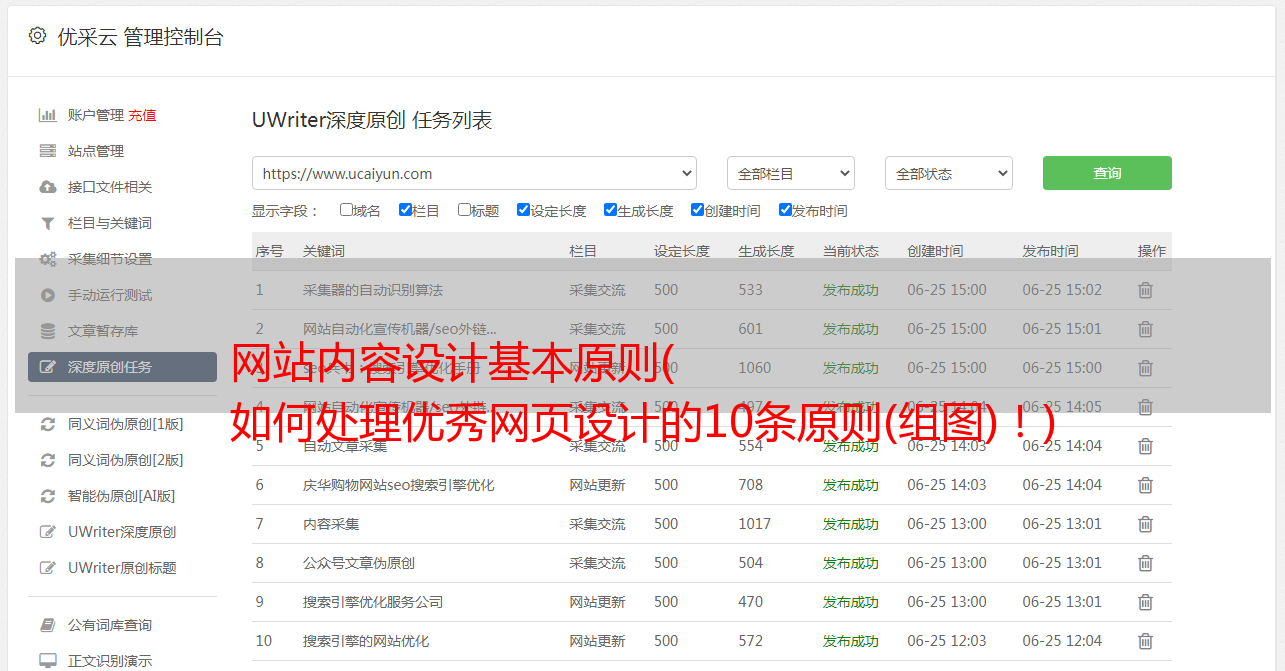Open 同义词伪原创[1版] in the sidebar

pyautogui.click(x=125, y=424)
